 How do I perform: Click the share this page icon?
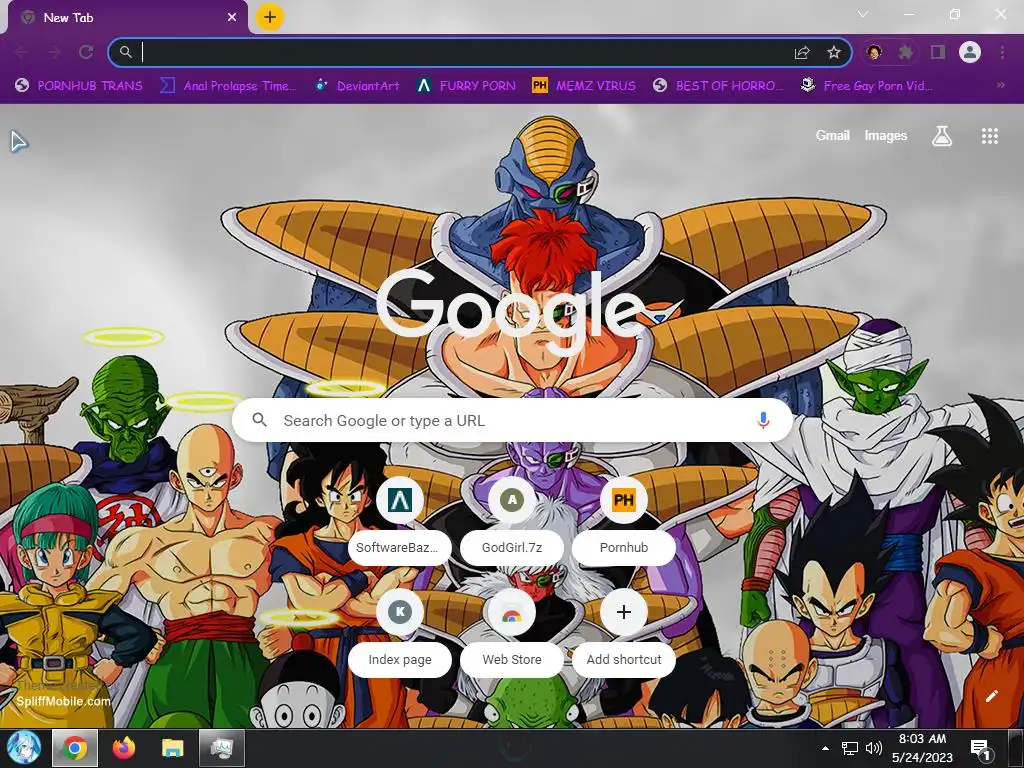click(802, 52)
